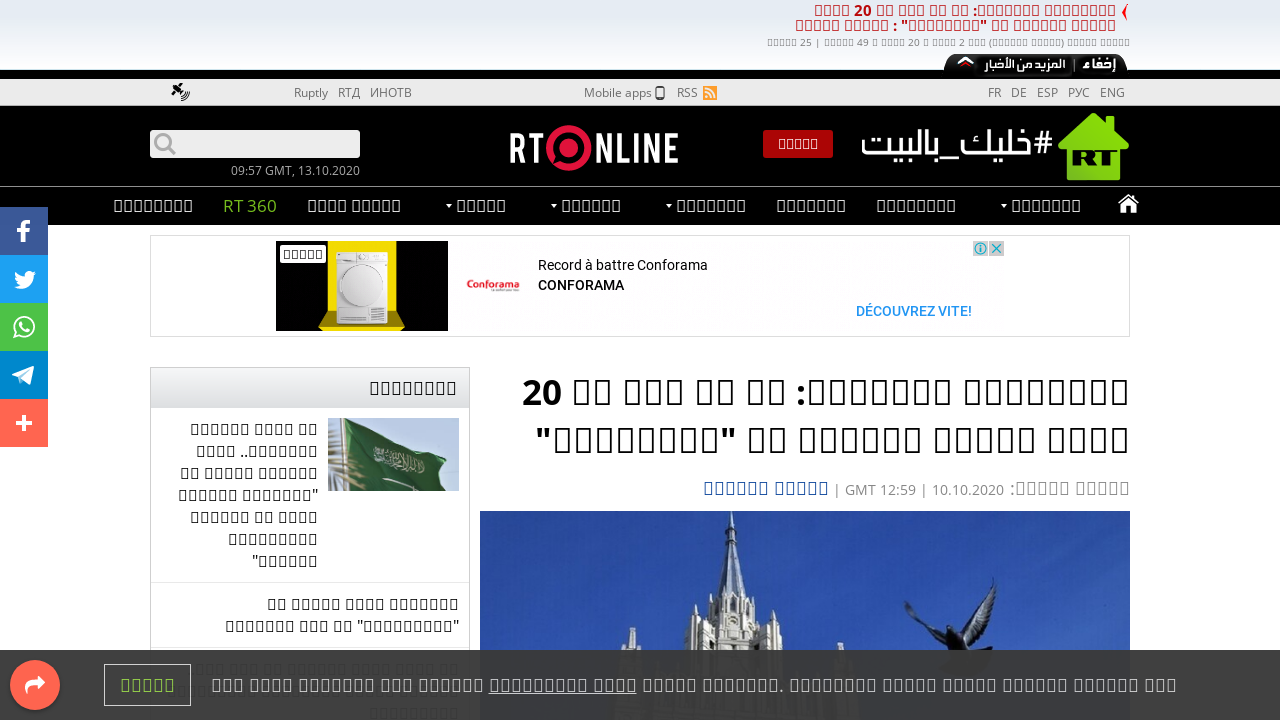This screenshot has width=1280, height=720.
Task: Open the RT 360 menu item
Action: (250, 206)
